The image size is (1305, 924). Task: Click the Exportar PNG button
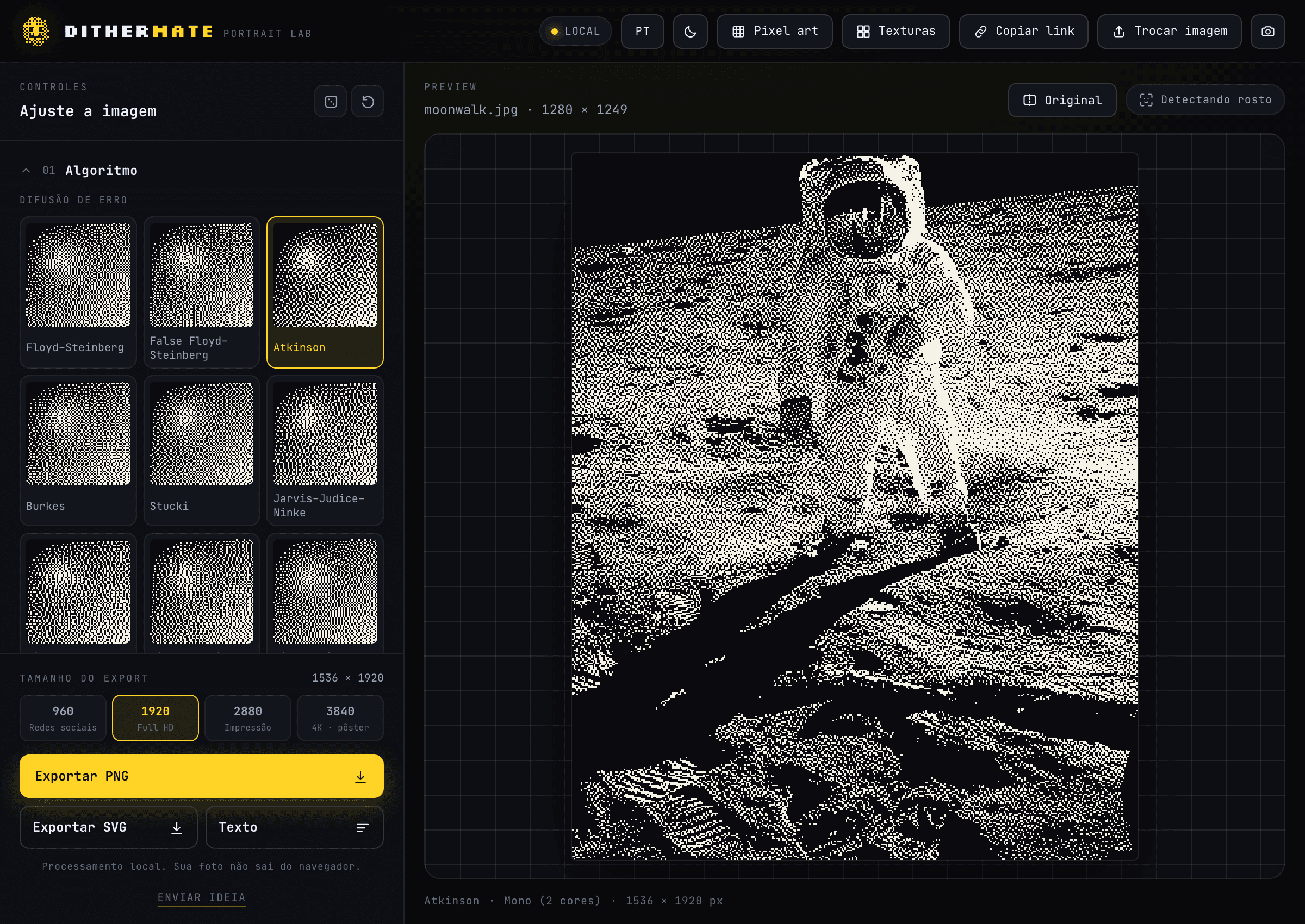(202, 776)
